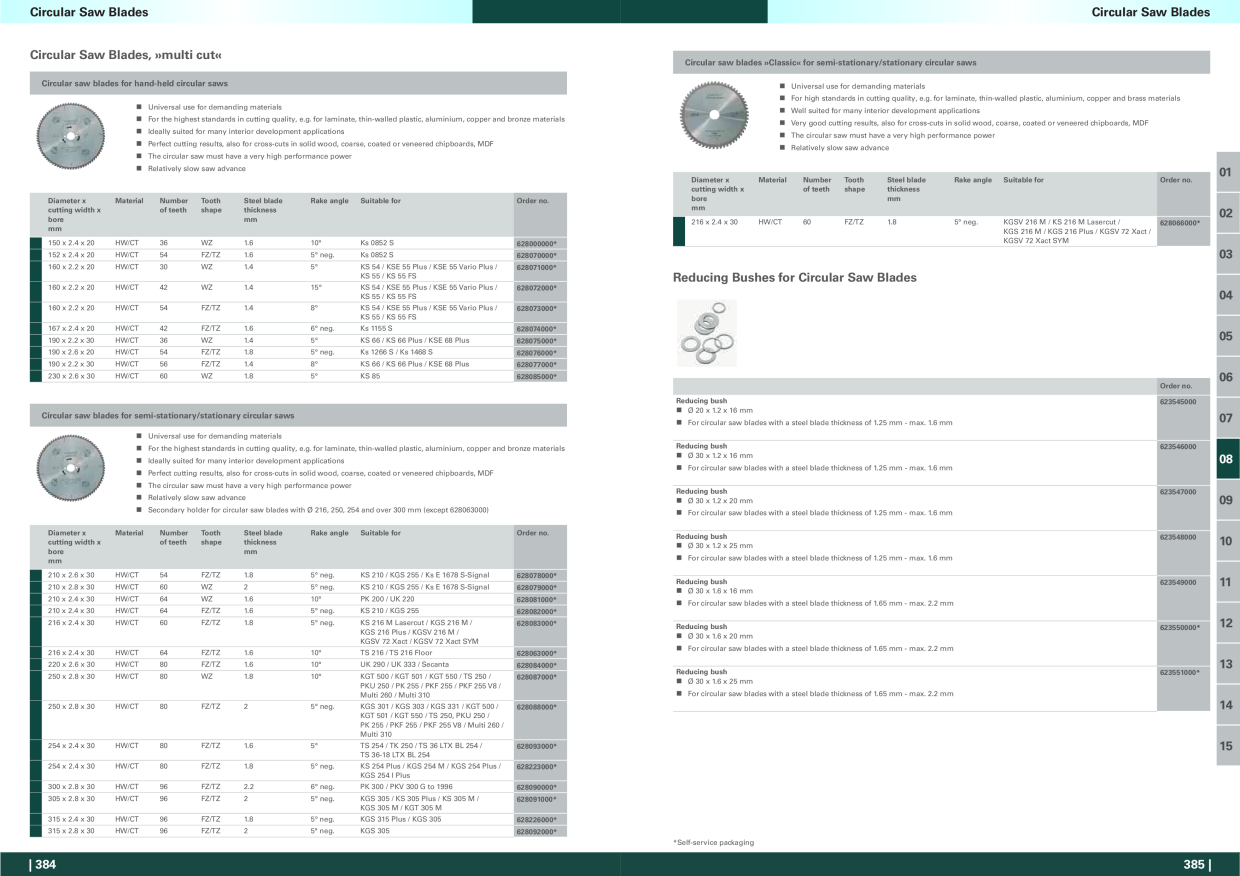The height and width of the screenshot is (876, 1240).
Task: Select reducing bush order number 623549000
Action: pyautogui.click(x=1178, y=582)
